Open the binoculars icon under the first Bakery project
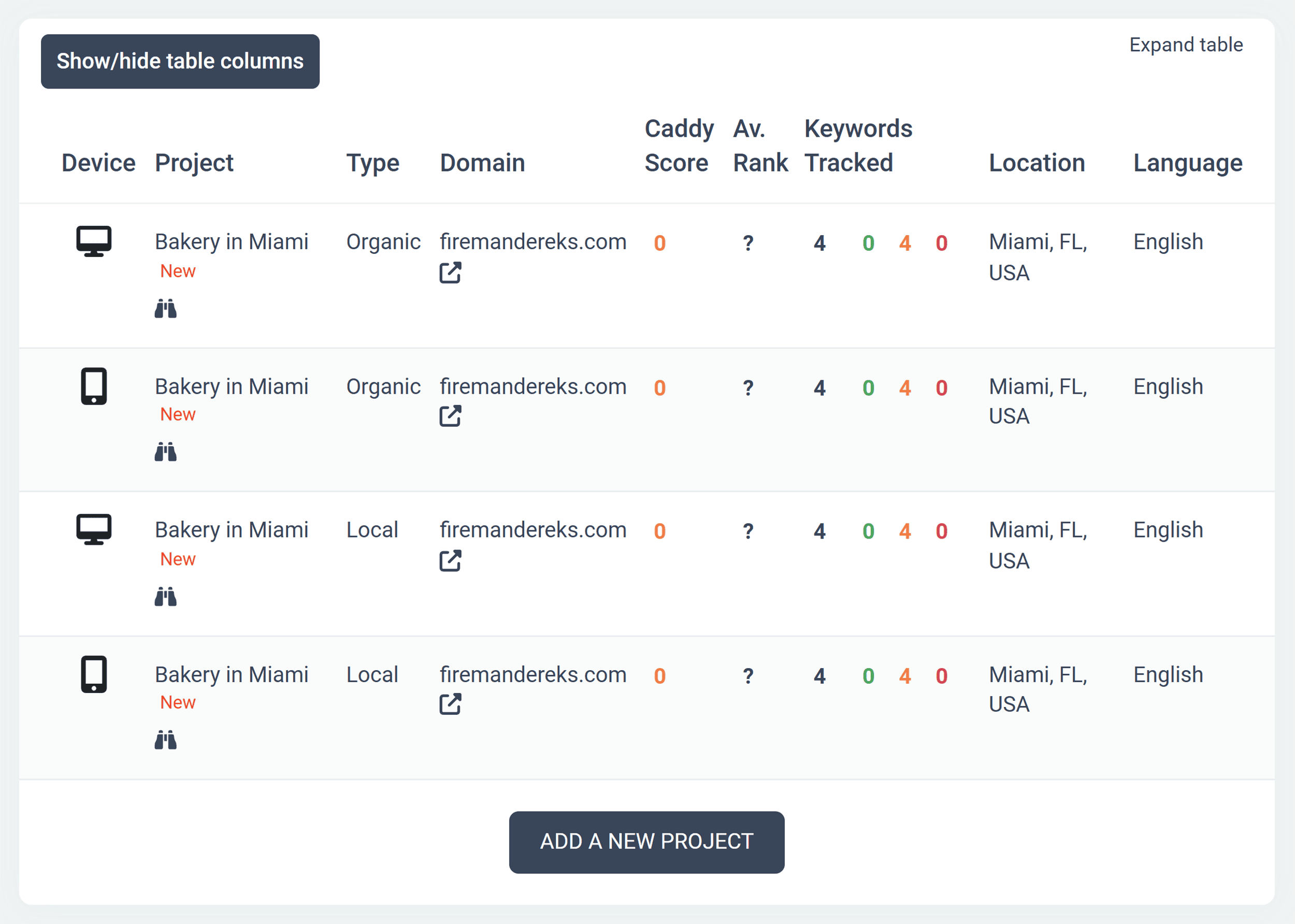The width and height of the screenshot is (1295, 924). [166, 308]
